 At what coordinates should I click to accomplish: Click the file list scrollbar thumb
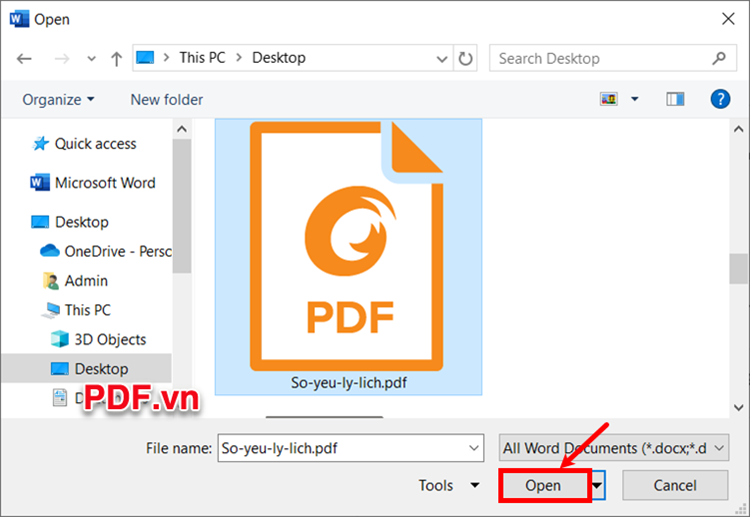tap(739, 268)
